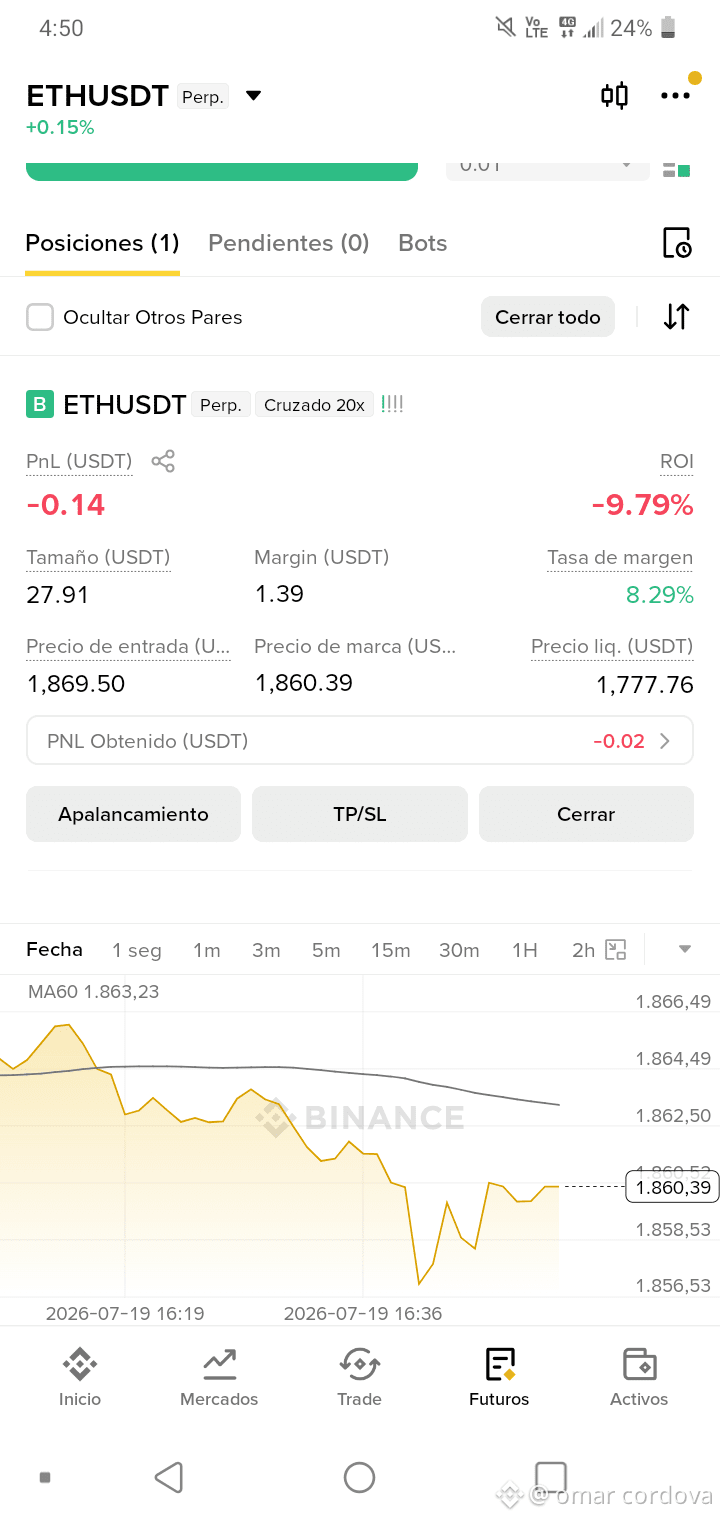This screenshot has width=720, height=1520.
Task: Go to Inicio in bottom navigation
Action: pos(80,1378)
